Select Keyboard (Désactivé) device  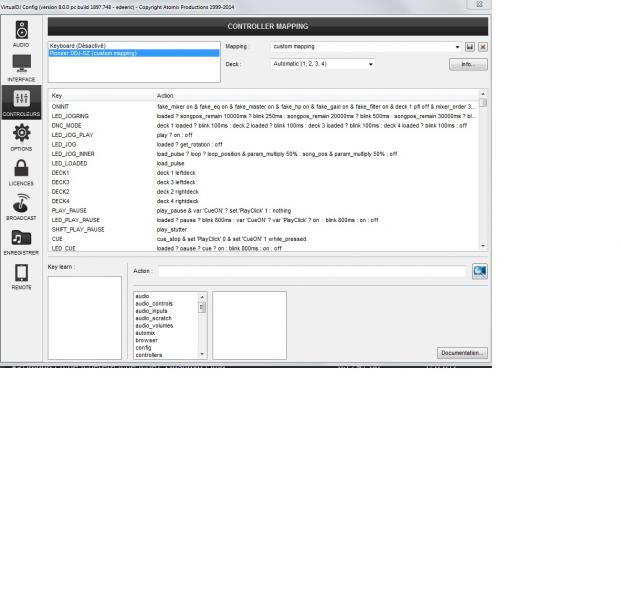pos(134,46)
